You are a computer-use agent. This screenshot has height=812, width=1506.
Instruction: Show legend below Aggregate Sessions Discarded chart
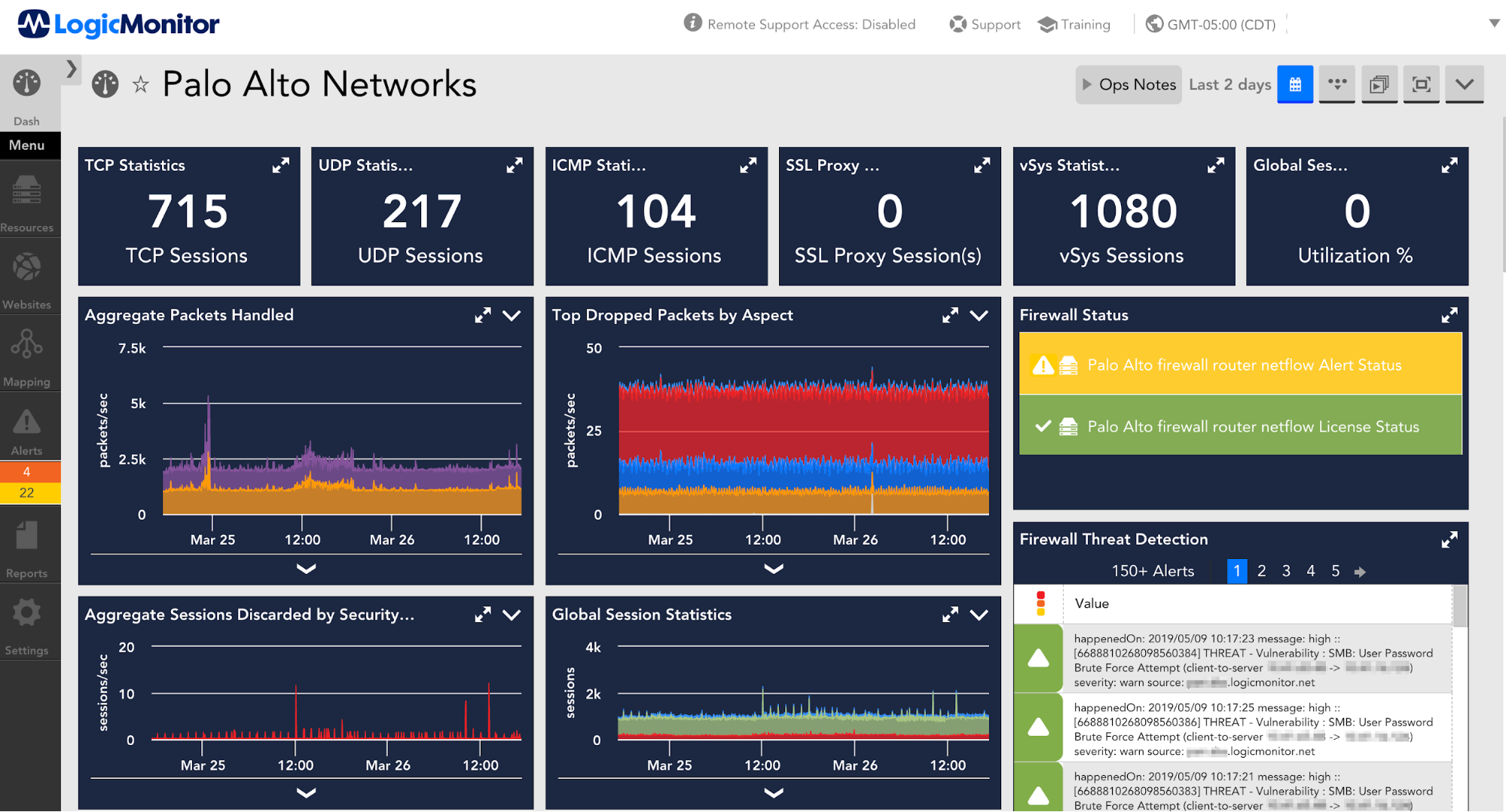tap(306, 792)
